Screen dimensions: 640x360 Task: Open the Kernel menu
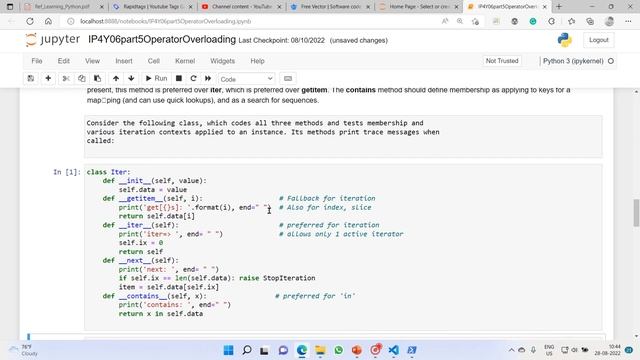coord(185,61)
